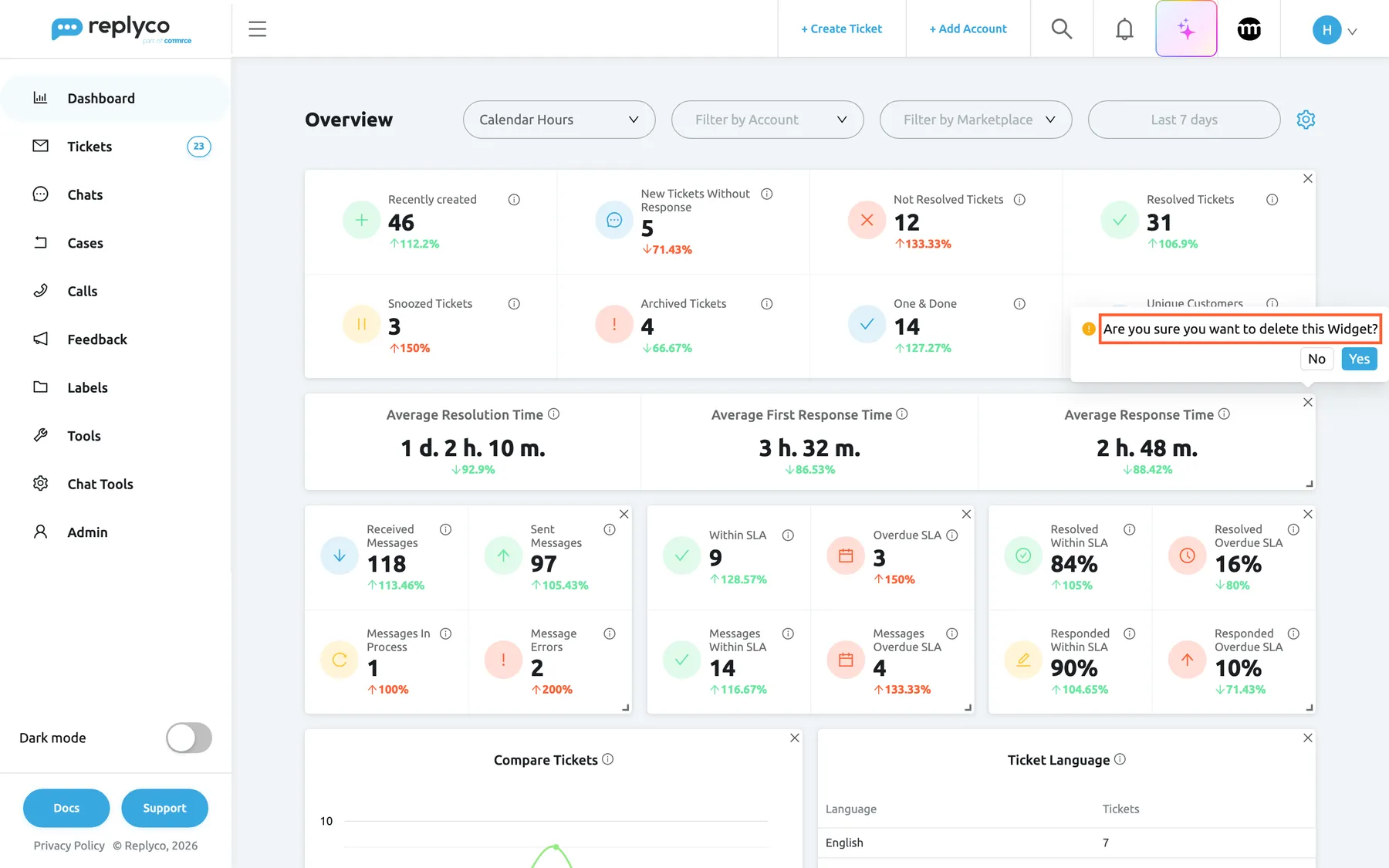The width and height of the screenshot is (1389, 868).
Task: Click the English language row
Action: (x=1066, y=843)
